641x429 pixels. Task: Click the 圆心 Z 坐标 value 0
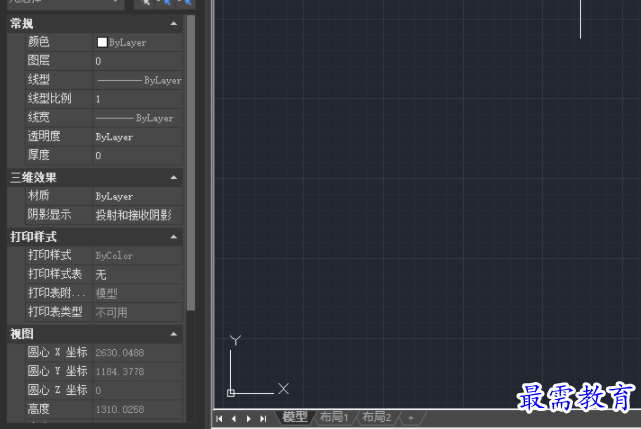pyautogui.click(x=137, y=390)
